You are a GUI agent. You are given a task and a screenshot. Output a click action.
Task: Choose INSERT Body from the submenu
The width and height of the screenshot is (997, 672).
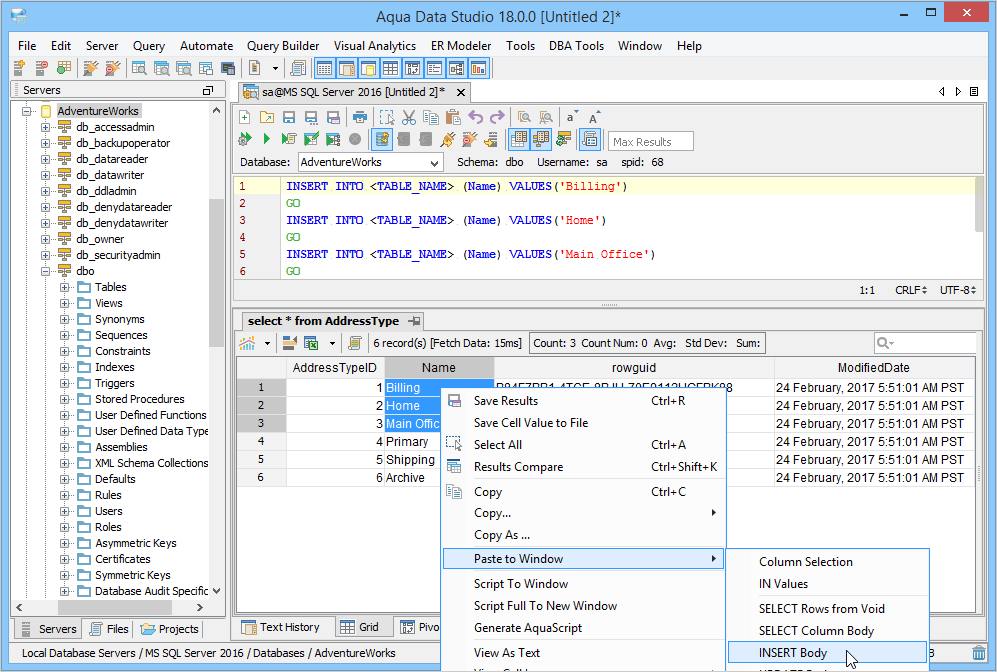792,653
